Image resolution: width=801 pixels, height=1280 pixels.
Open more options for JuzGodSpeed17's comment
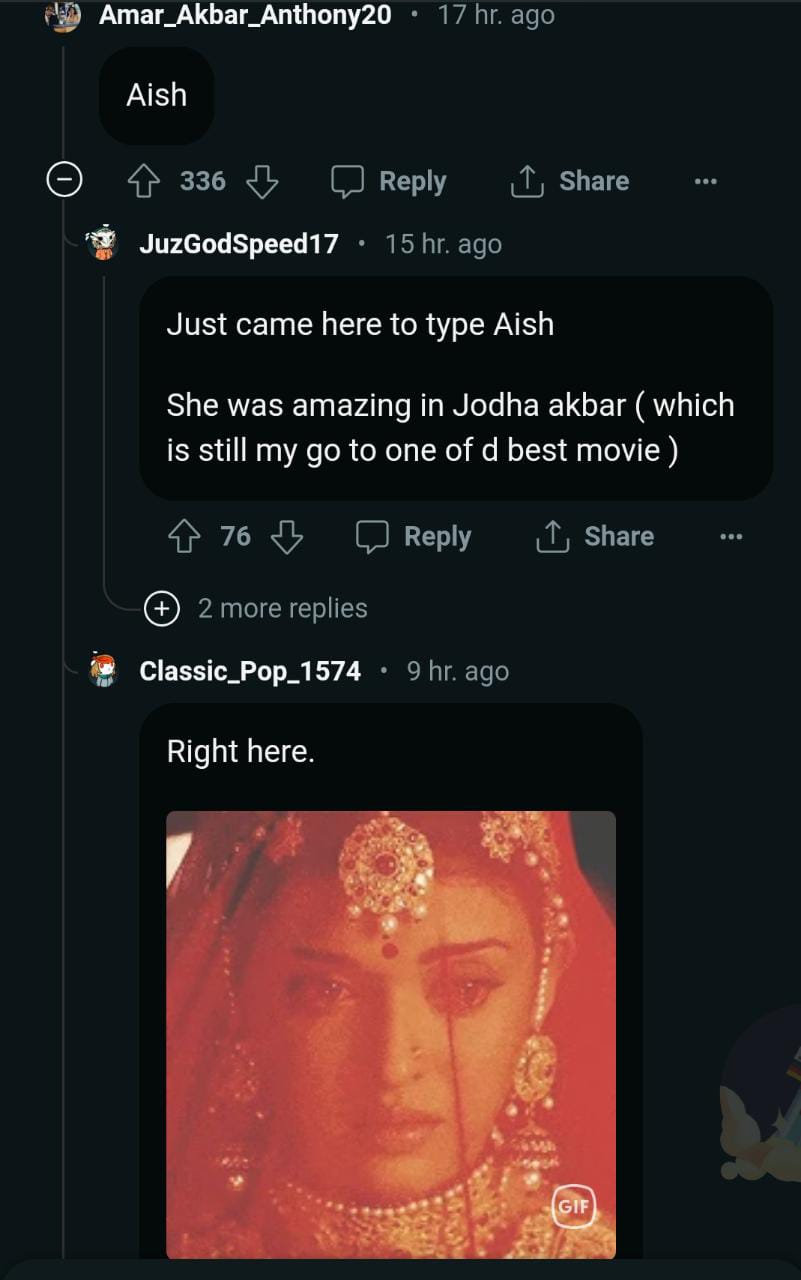point(731,537)
